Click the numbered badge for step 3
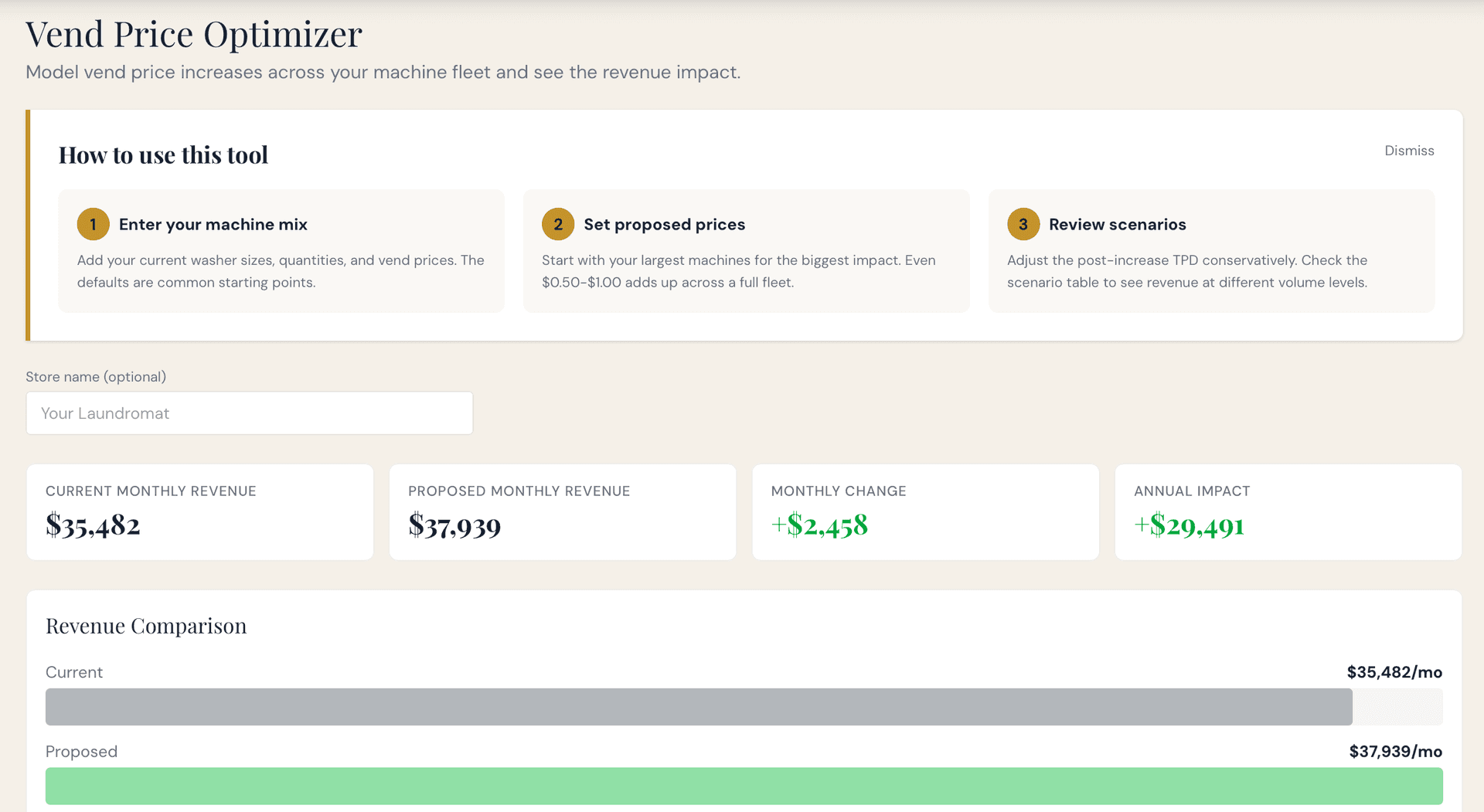Screen dimensions: 1484x812 click(1023, 224)
